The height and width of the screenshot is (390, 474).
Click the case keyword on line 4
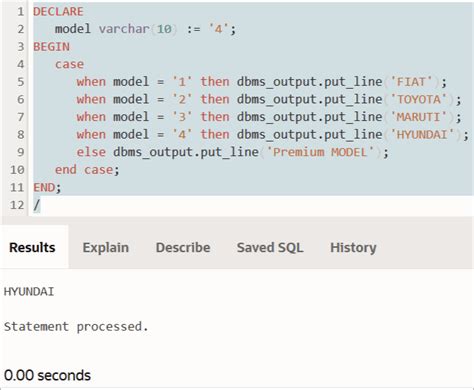pyautogui.click(x=69, y=64)
